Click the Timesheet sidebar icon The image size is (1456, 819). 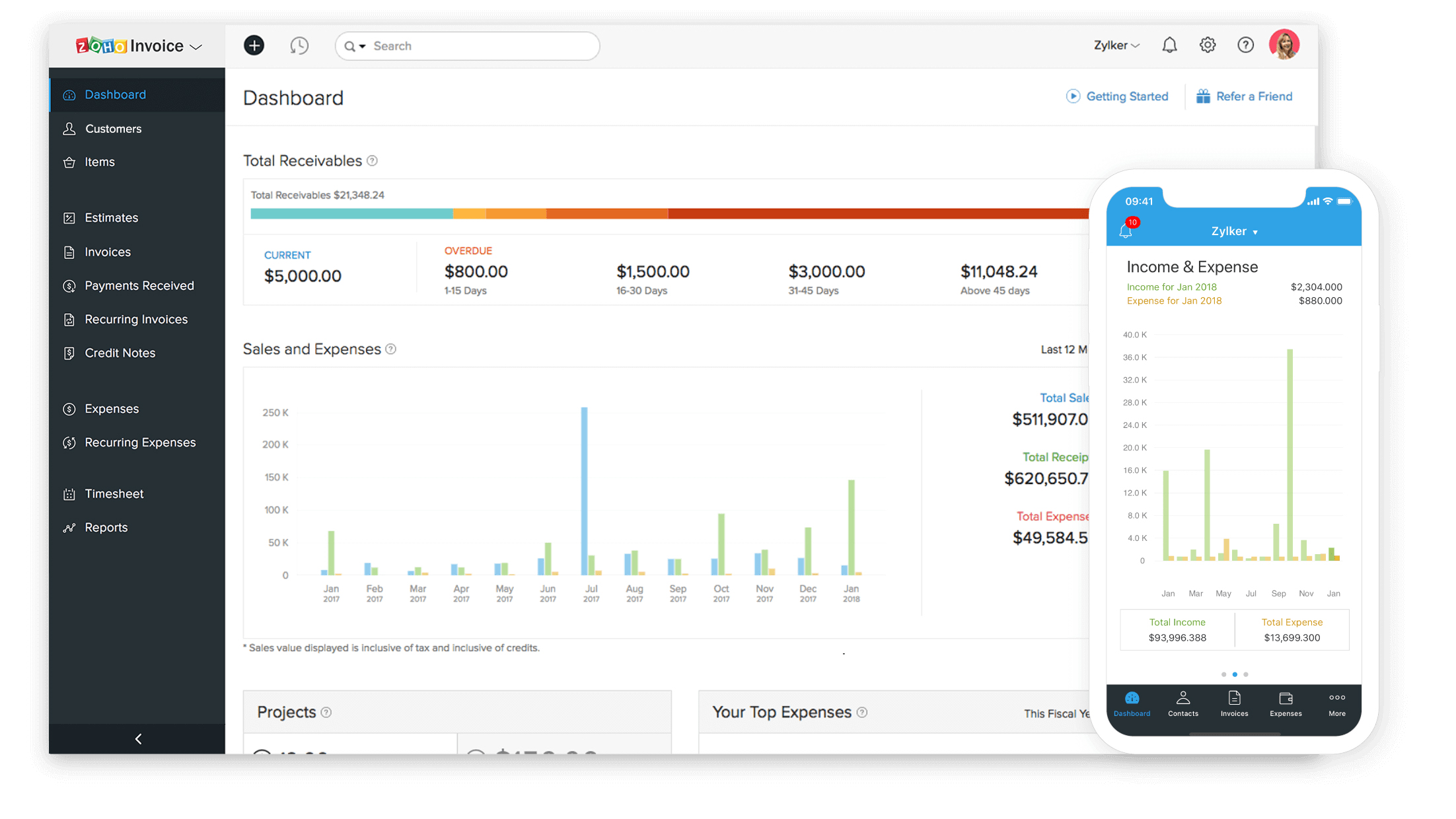68,493
